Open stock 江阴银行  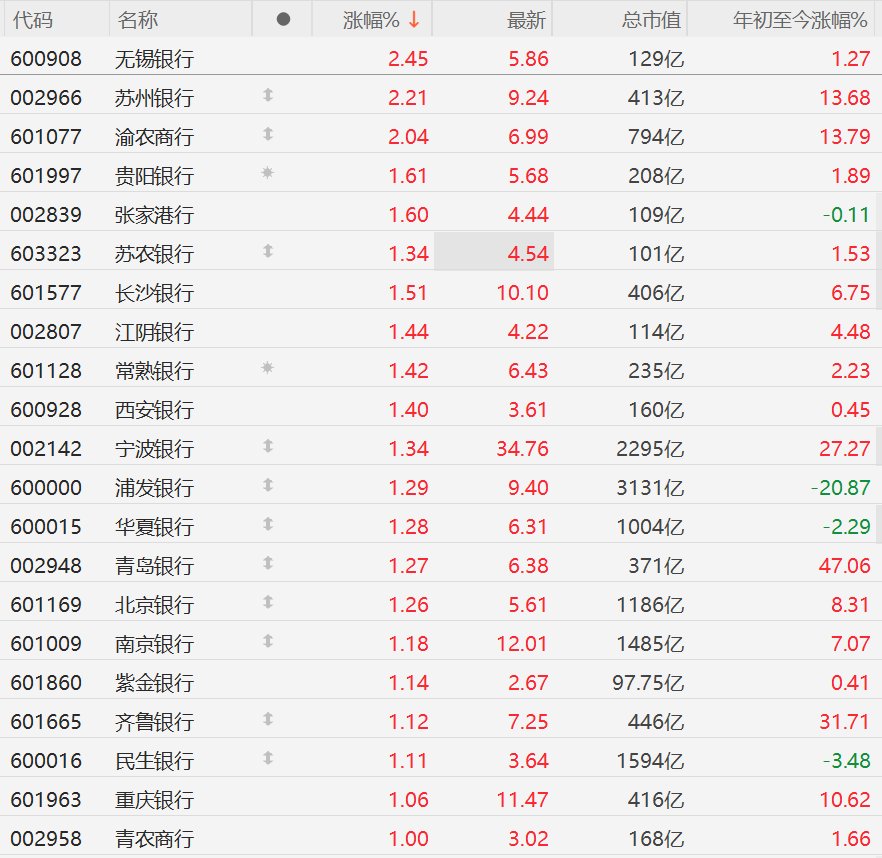[x=155, y=331]
